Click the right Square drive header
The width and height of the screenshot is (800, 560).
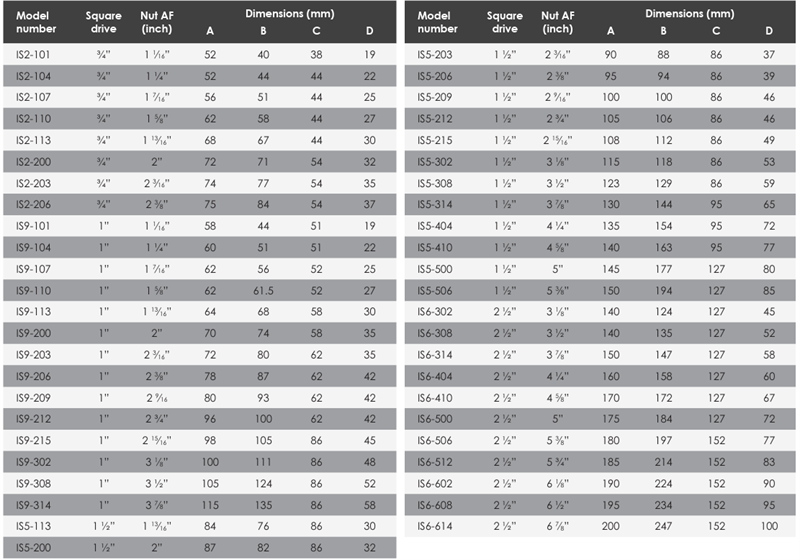pyautogui.click(x=505, y=22)
